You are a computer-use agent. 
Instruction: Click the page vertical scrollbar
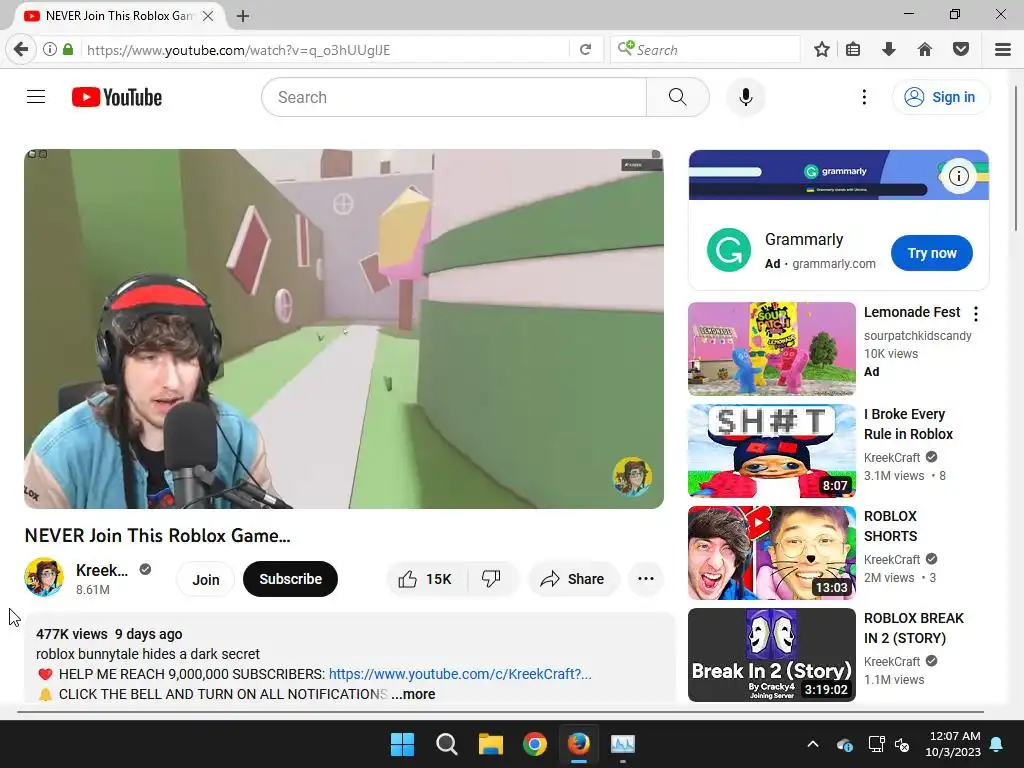(1016, 157)
